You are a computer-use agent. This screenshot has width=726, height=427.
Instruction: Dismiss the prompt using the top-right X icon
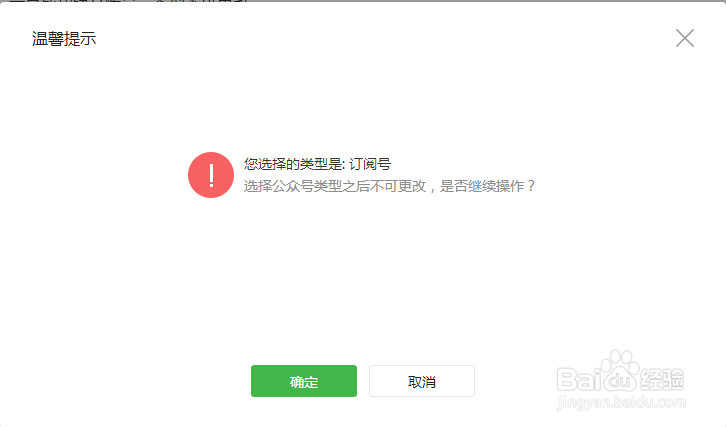pos(684,38)
